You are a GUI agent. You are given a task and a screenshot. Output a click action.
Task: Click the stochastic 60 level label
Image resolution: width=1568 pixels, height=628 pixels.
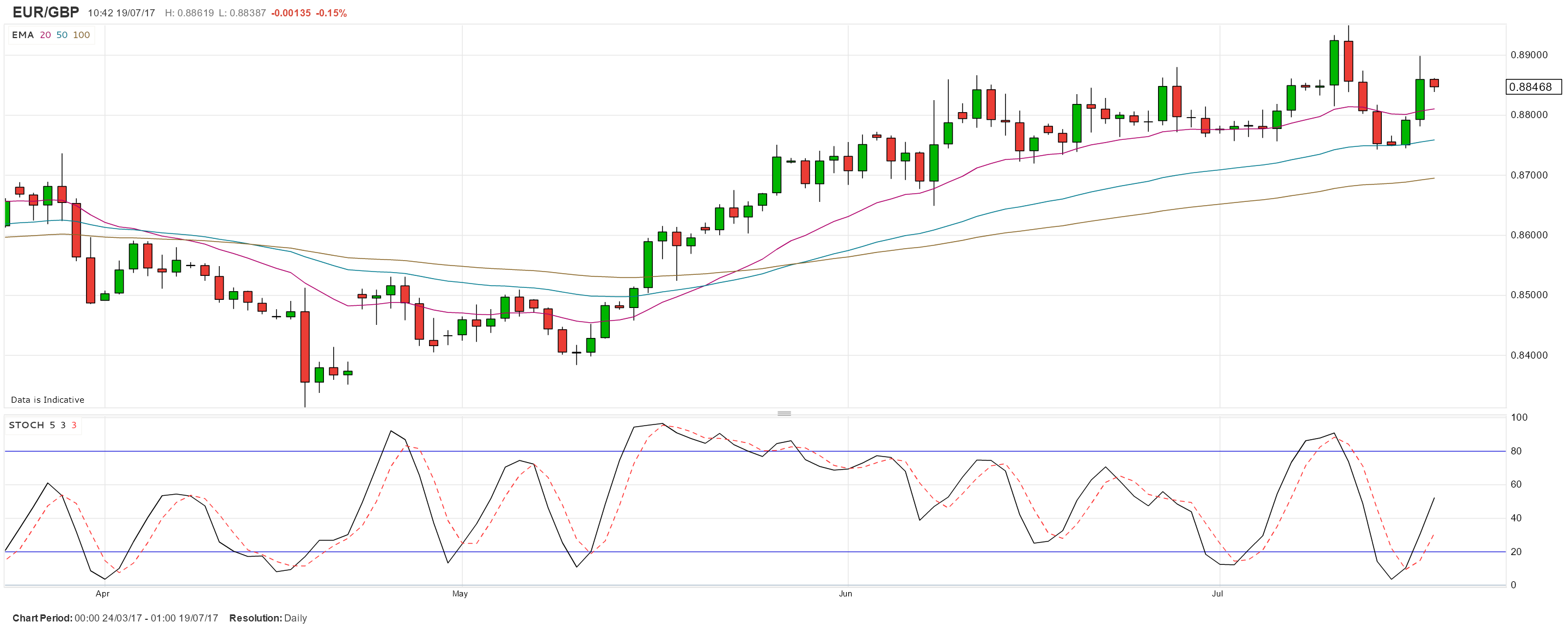[1516, 484]
